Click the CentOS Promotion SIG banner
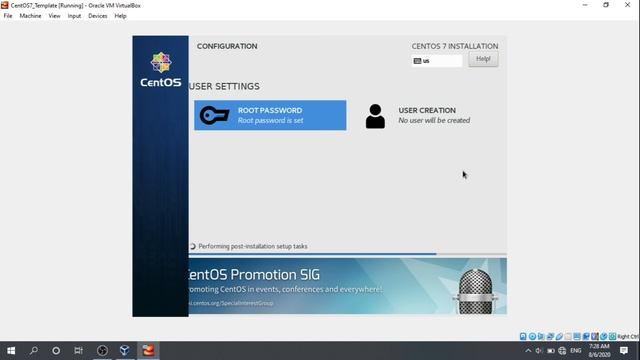 (x=348, y=286)
